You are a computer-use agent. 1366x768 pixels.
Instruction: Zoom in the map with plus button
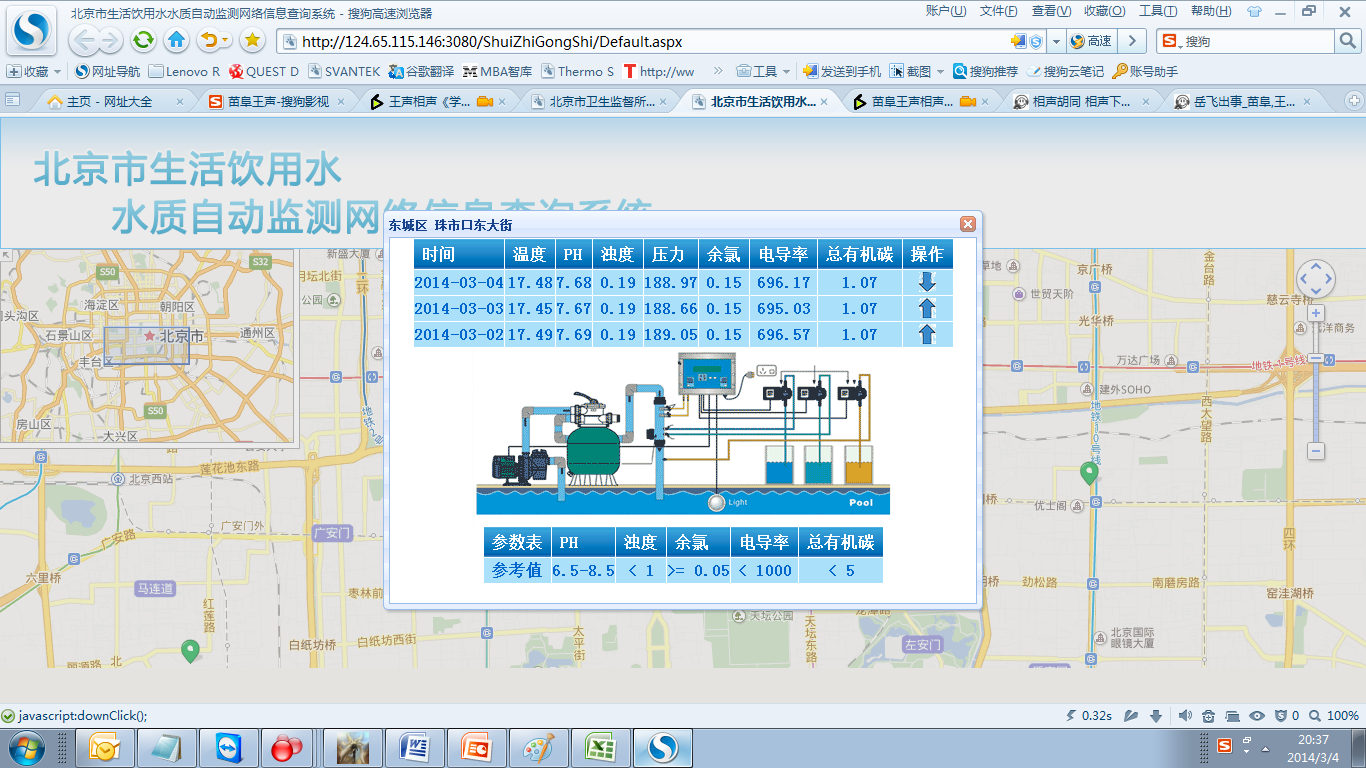(x=1316, y=313)
